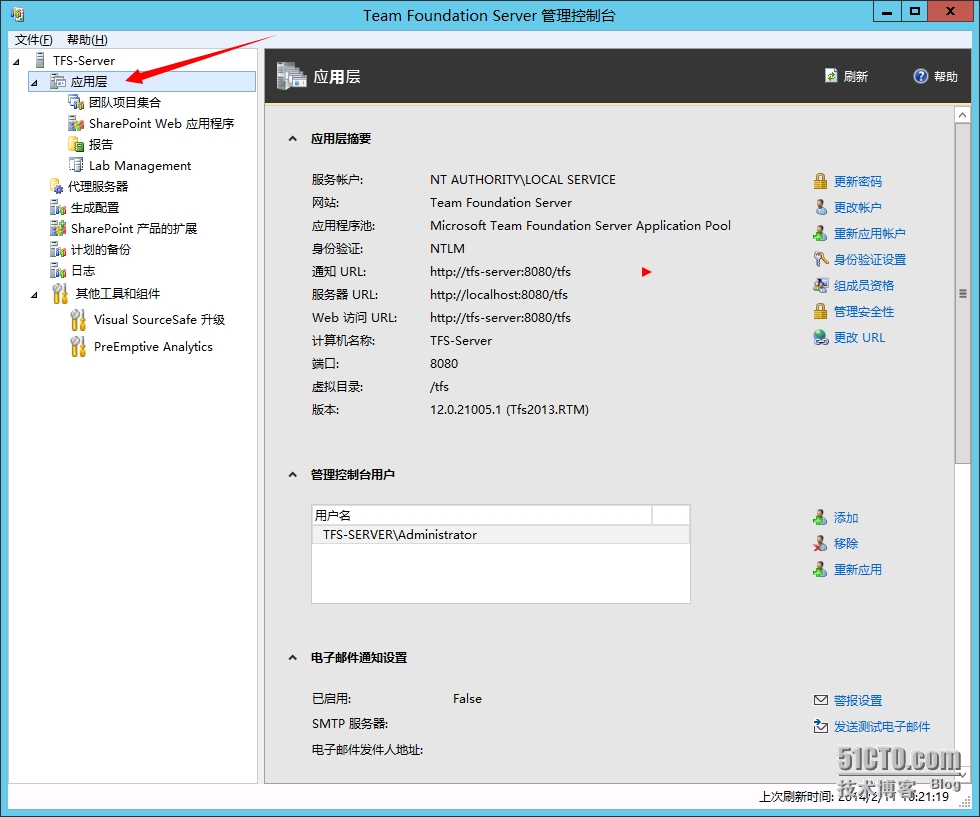Click the 帮助 question mark icon

point(921,76)
